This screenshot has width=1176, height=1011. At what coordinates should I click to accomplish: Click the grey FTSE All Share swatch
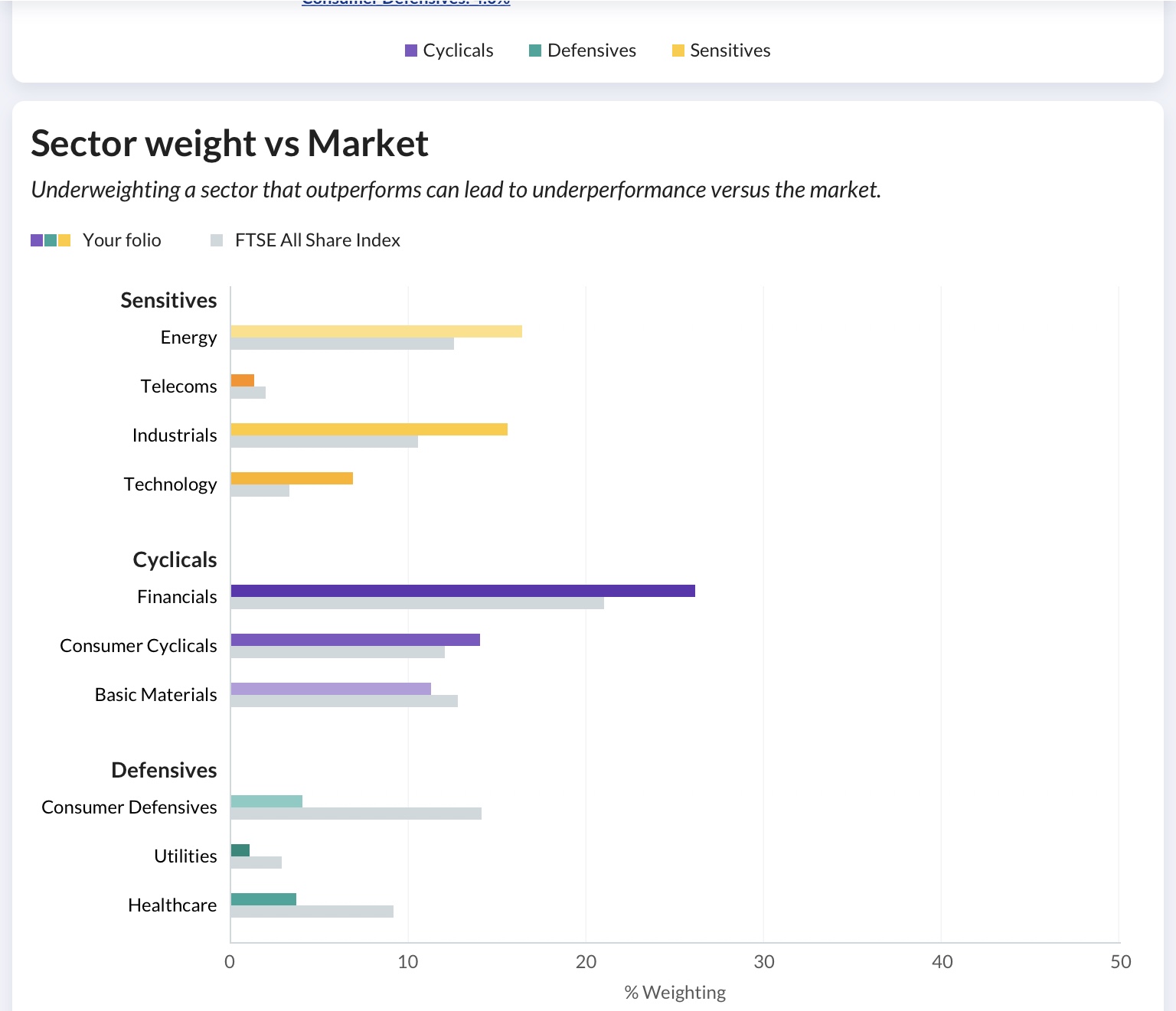217,240
